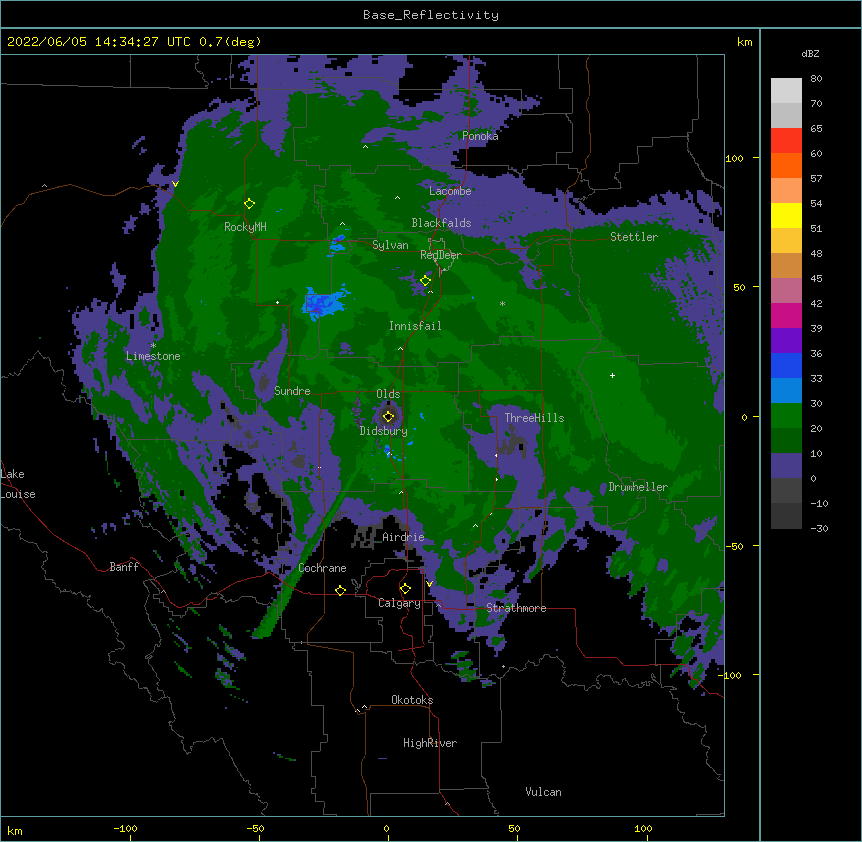Click the white plus marker east of ThreeHills
Screen dimensions: 862x842
[612, 375]
